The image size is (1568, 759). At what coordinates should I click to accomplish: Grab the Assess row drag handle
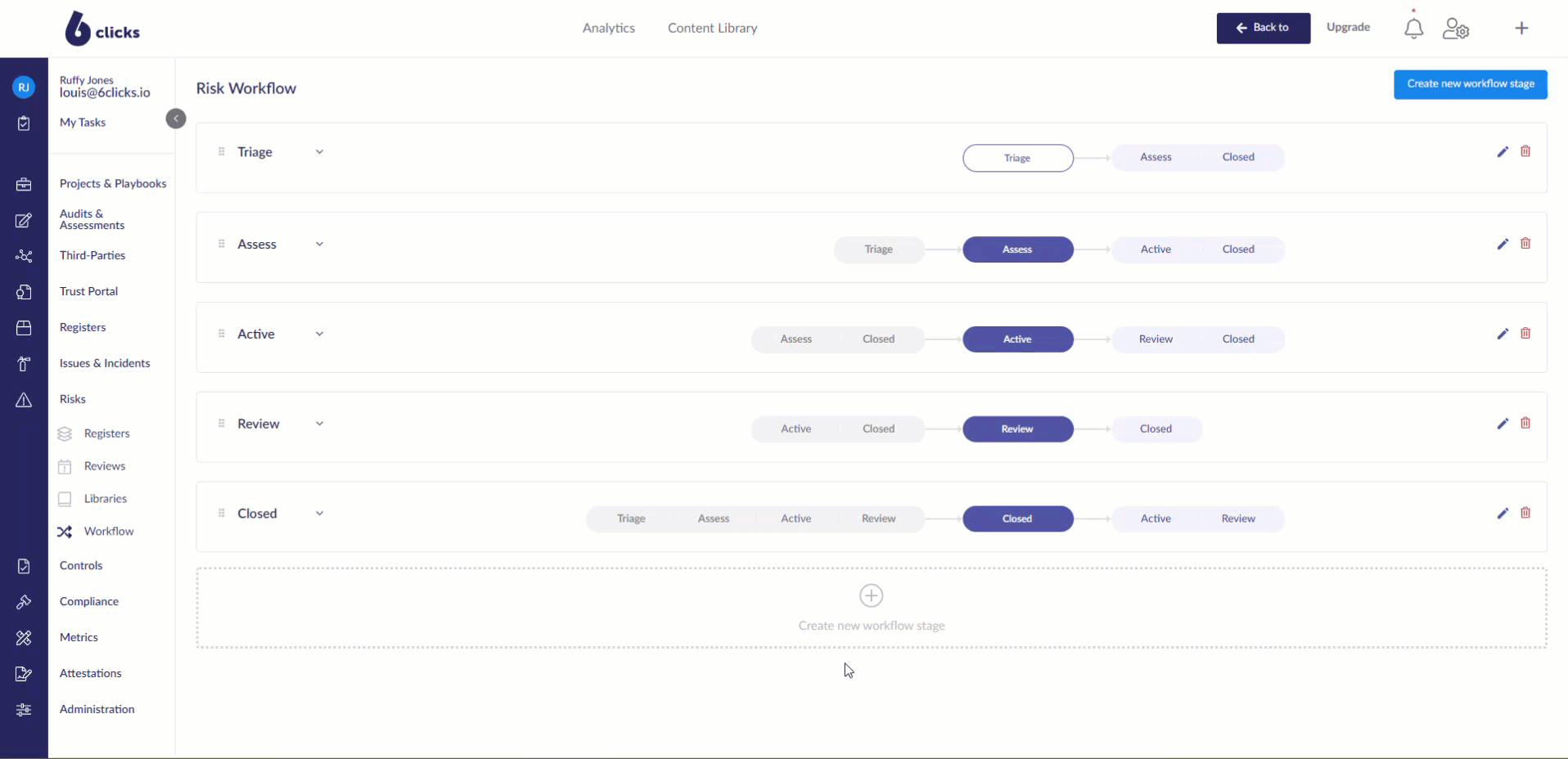(x=221, y=244)
